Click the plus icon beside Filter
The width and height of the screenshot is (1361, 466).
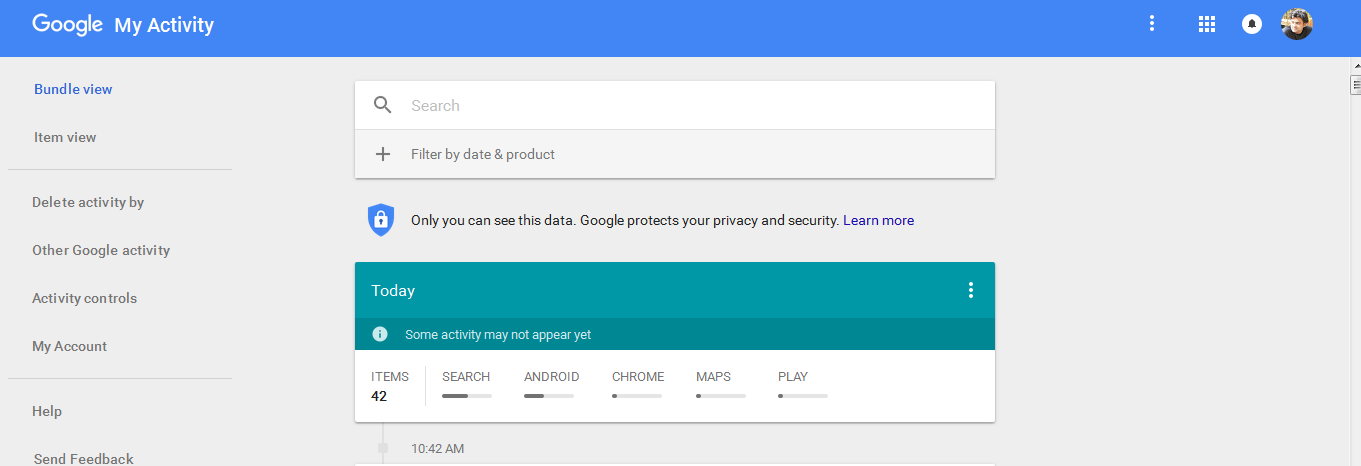coord(382,154)
